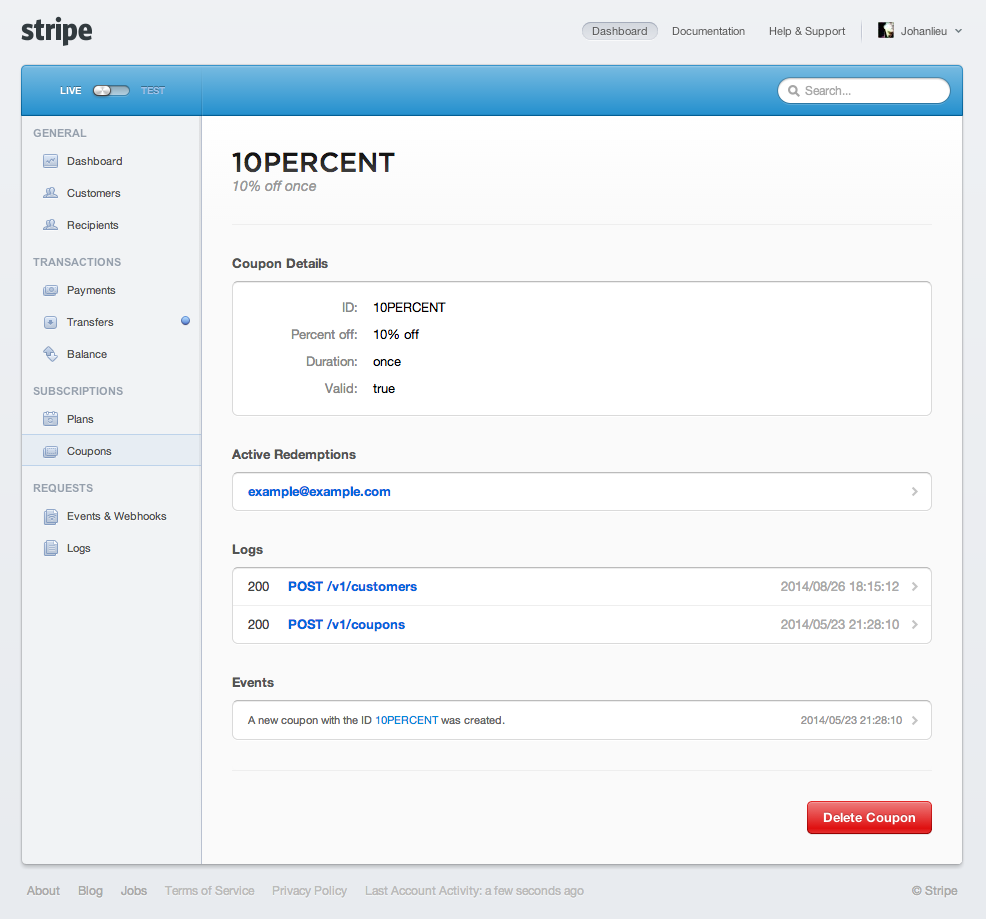The height and width of the screenshot is (919, 986).
Task: Click the Customers people icon
Action: [x=50, y=192]
